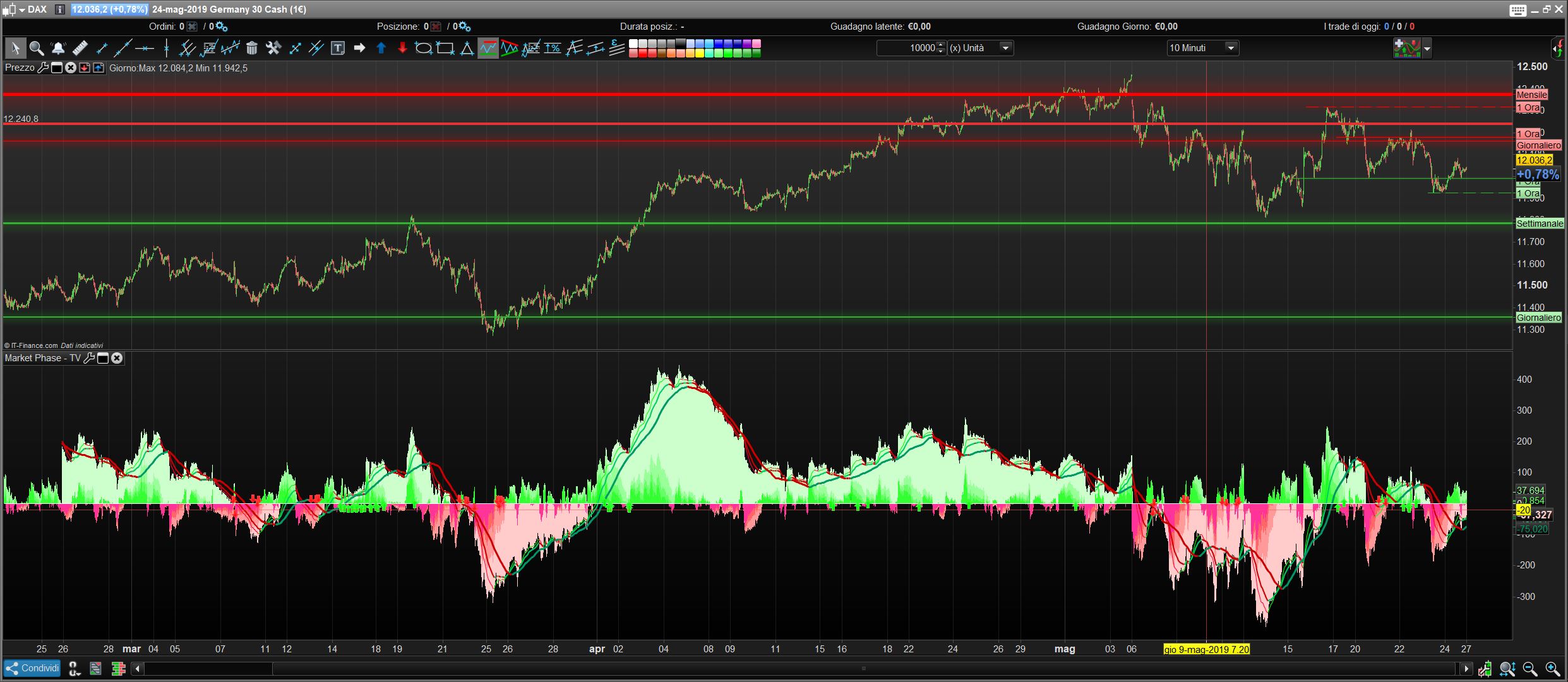Expand the trading mode dropdown arrow top right
Screen dimensions: 1568x682
pyautogui.click(x=1427, y=48)
